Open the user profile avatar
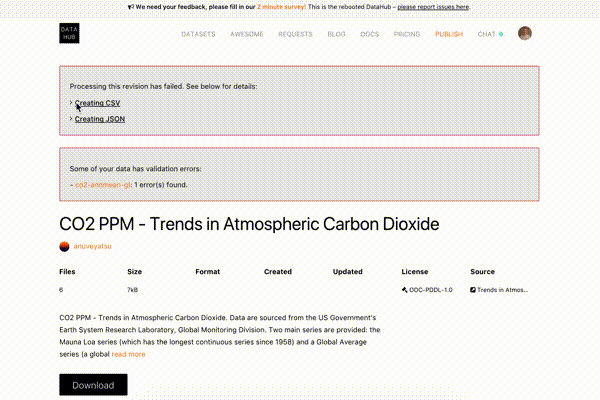 tap(525, 33)
